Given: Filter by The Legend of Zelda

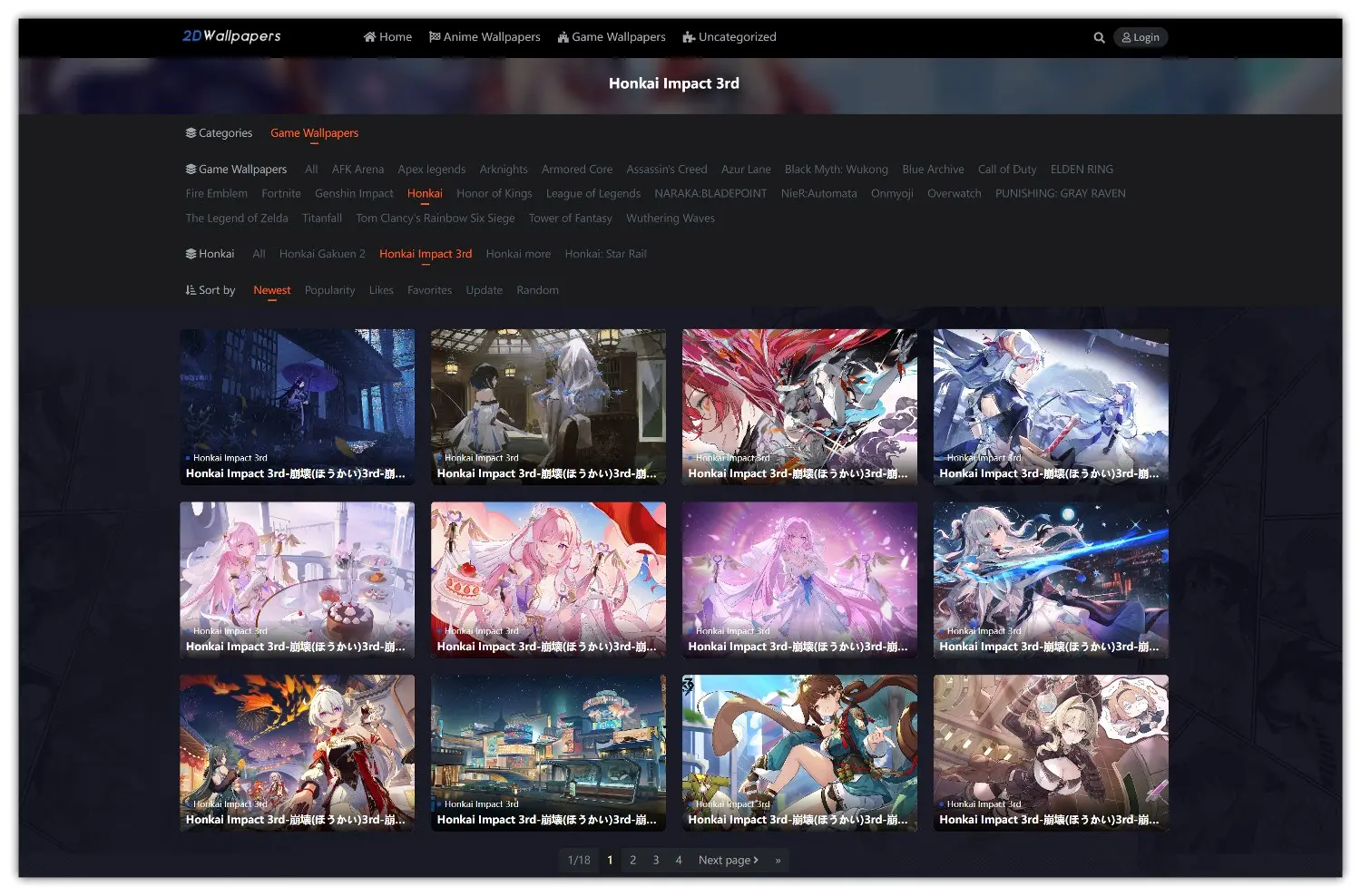Looking at the screenshot, I should 237,219.
